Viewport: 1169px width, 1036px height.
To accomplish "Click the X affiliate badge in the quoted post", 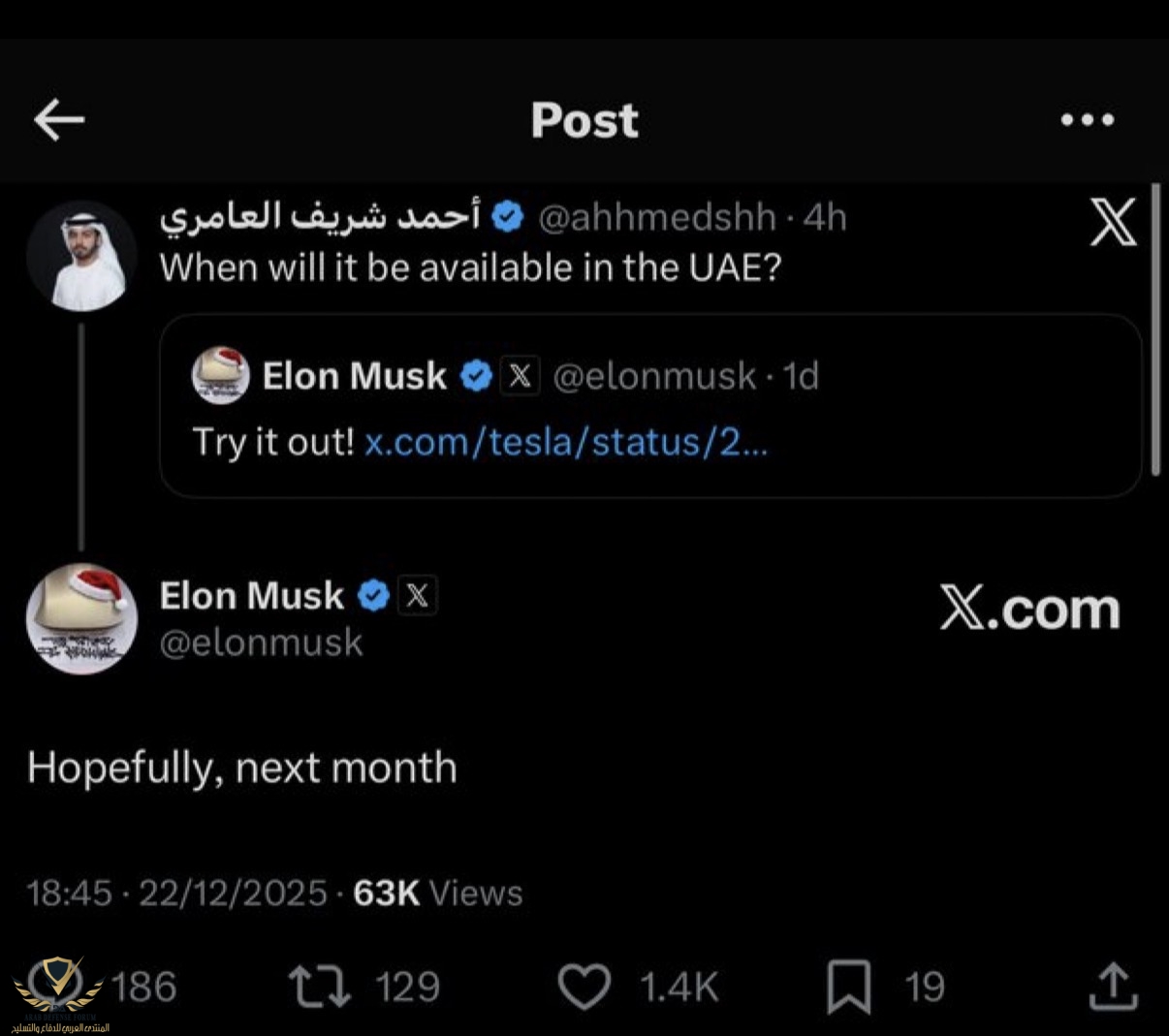I will point(520,375).
